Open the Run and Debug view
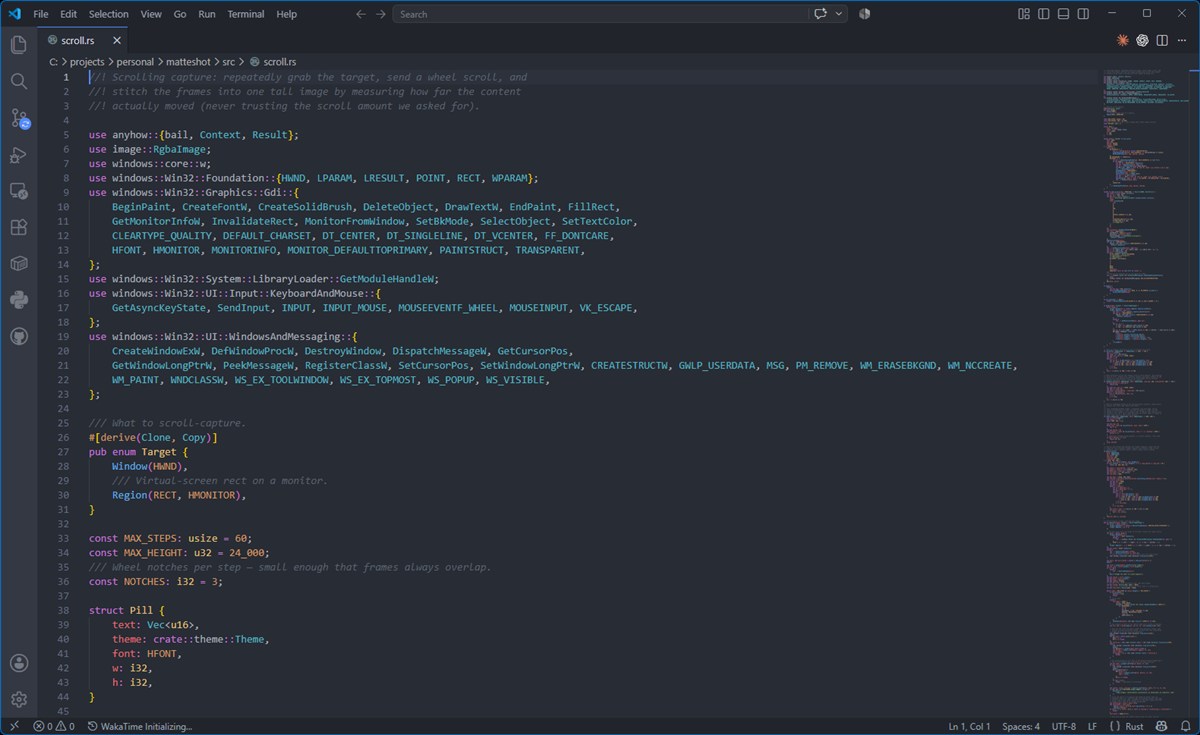Viewport: 1200px width, 735px height. [18, 155]
